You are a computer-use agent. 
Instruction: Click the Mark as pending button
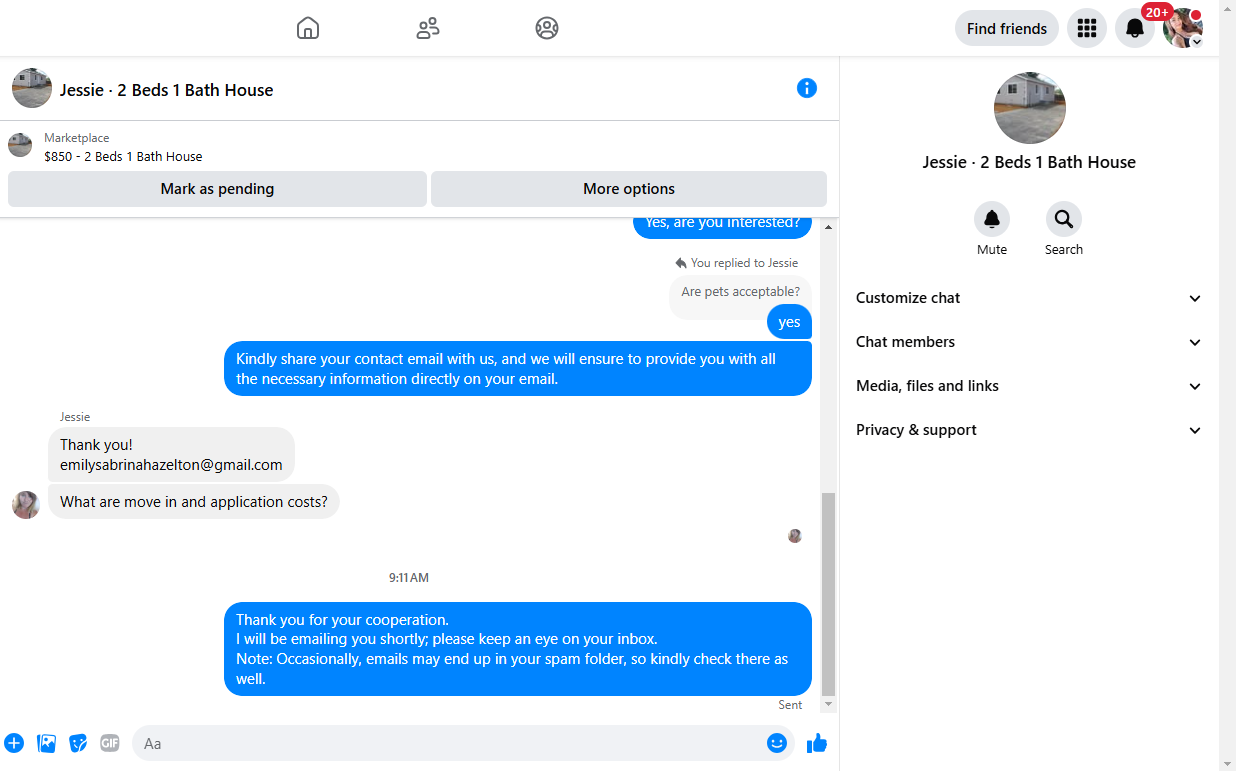(x=217, y=189)
